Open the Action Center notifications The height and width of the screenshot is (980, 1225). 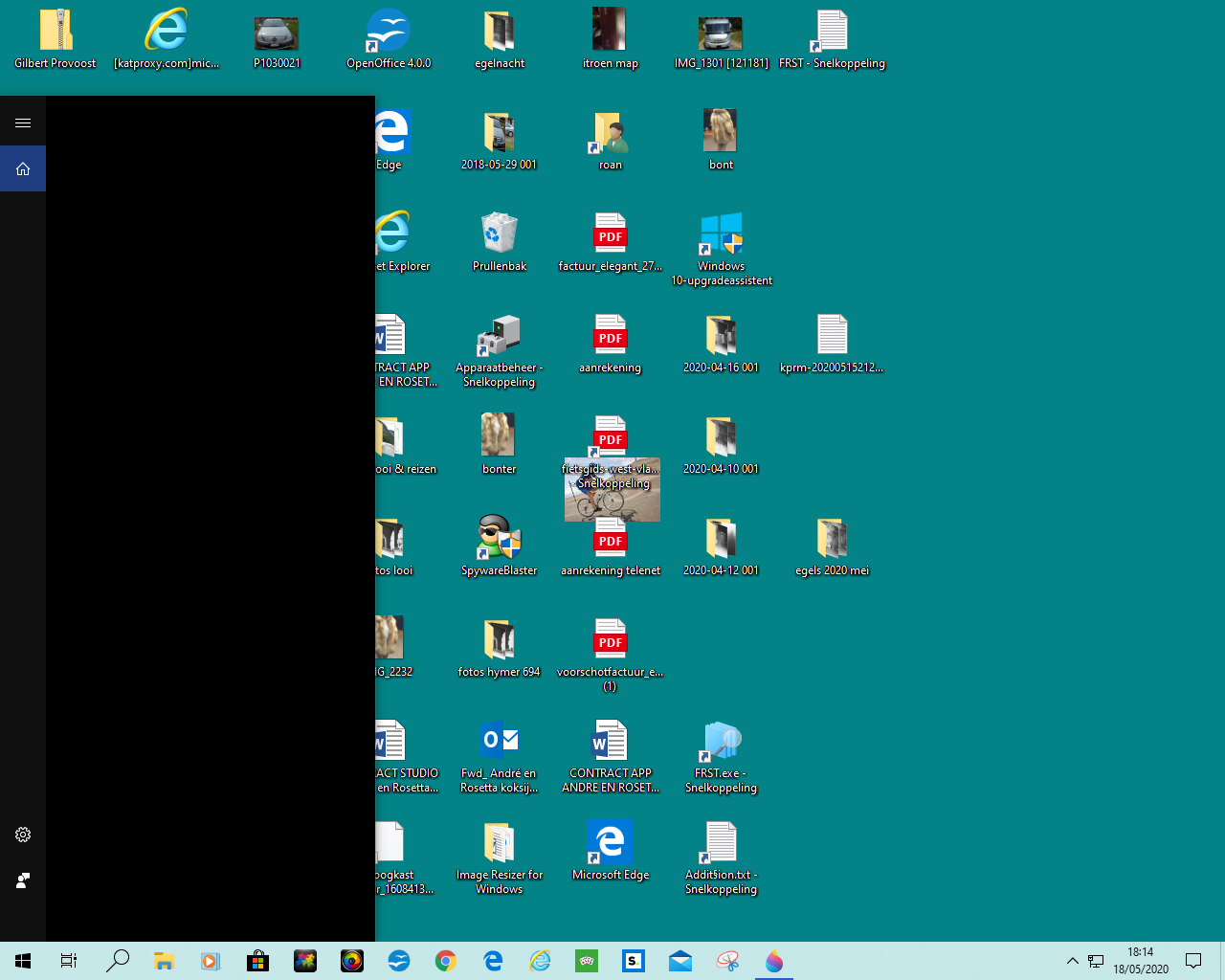point(1193,961)
